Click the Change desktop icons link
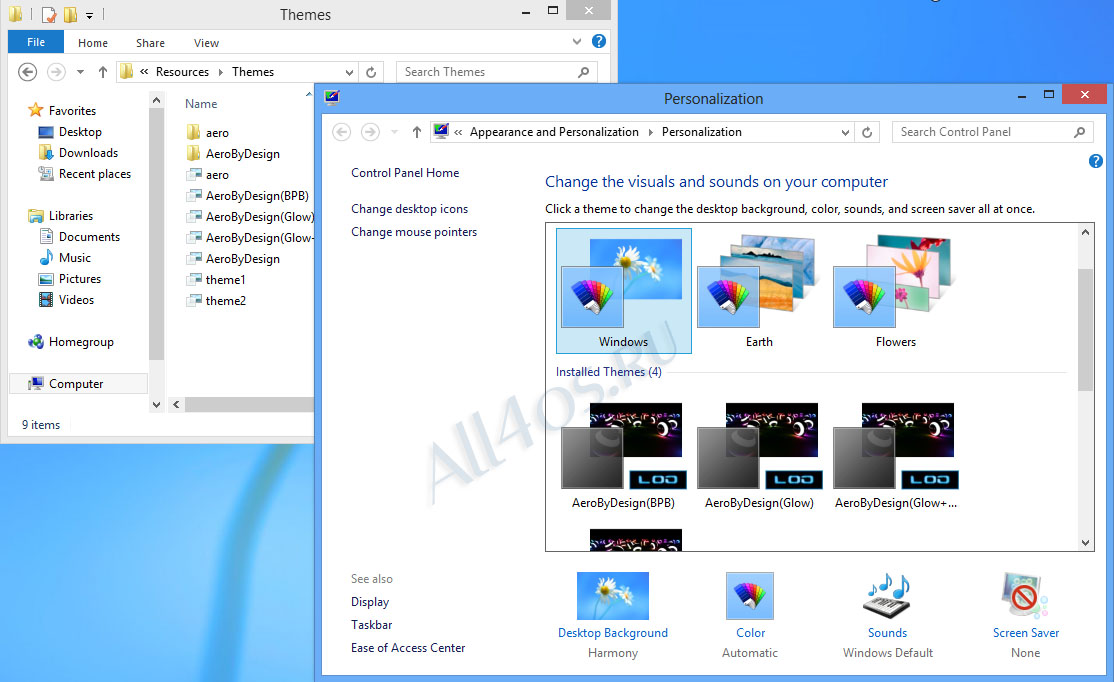This screenshot has width=1114, height=682. [409, 209]
